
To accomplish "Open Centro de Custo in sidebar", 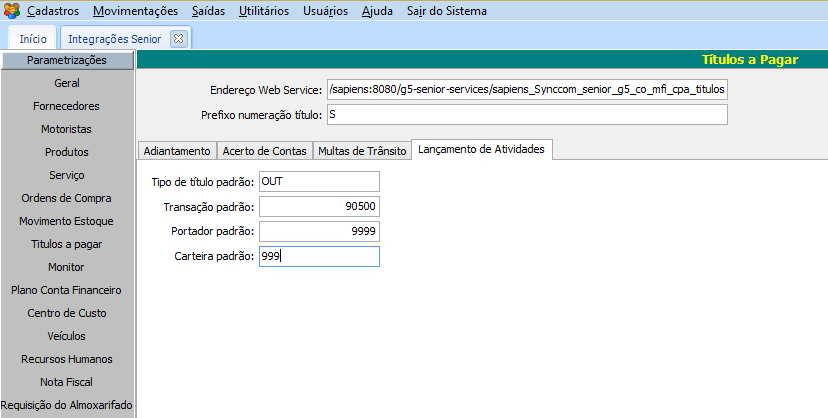I will coord(67,313).
